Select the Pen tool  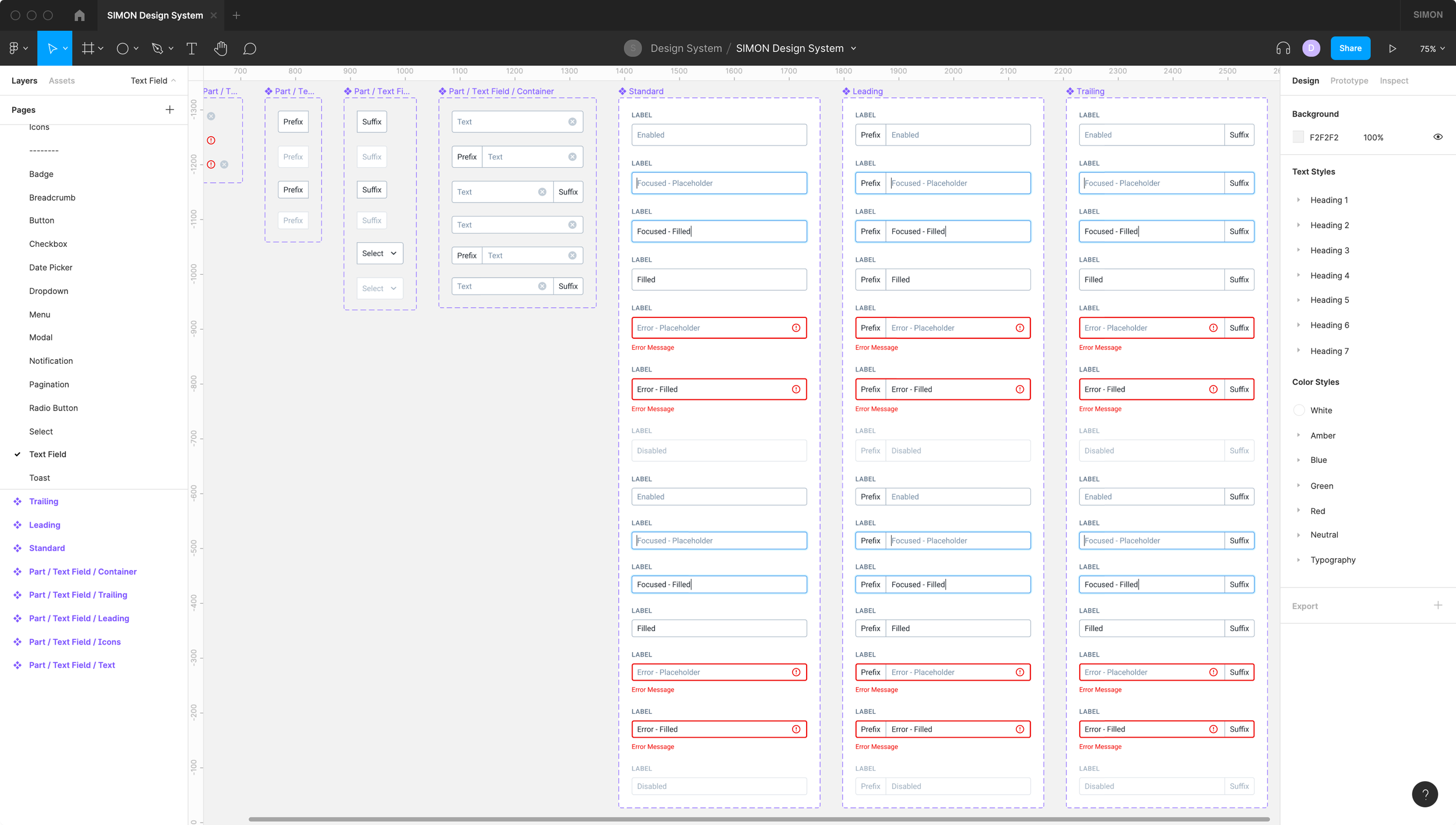coord(157,49)
